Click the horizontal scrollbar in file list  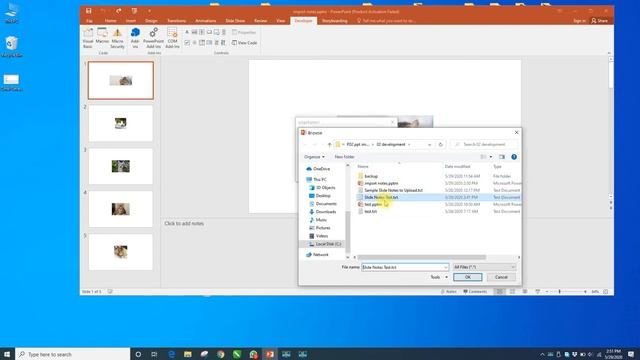[x=422, y=257]
